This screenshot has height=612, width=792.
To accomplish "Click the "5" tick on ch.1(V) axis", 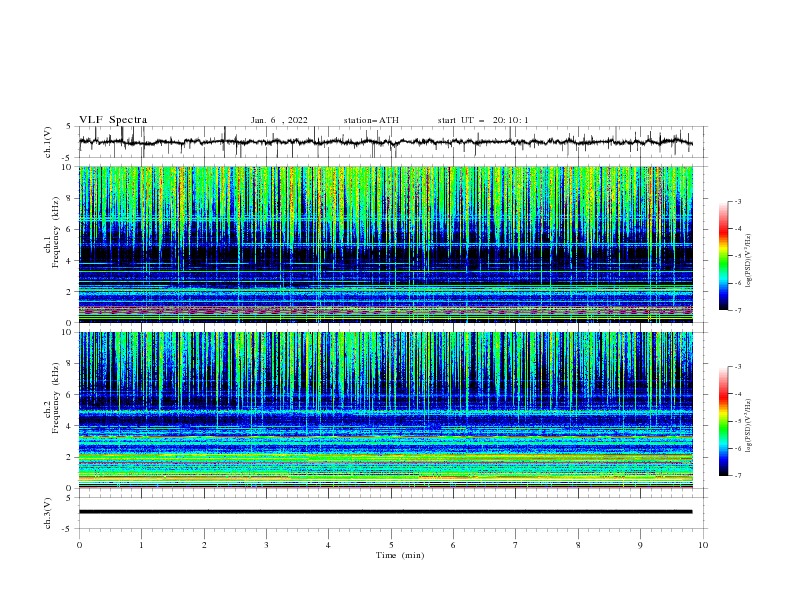I will tap(70, 126).
